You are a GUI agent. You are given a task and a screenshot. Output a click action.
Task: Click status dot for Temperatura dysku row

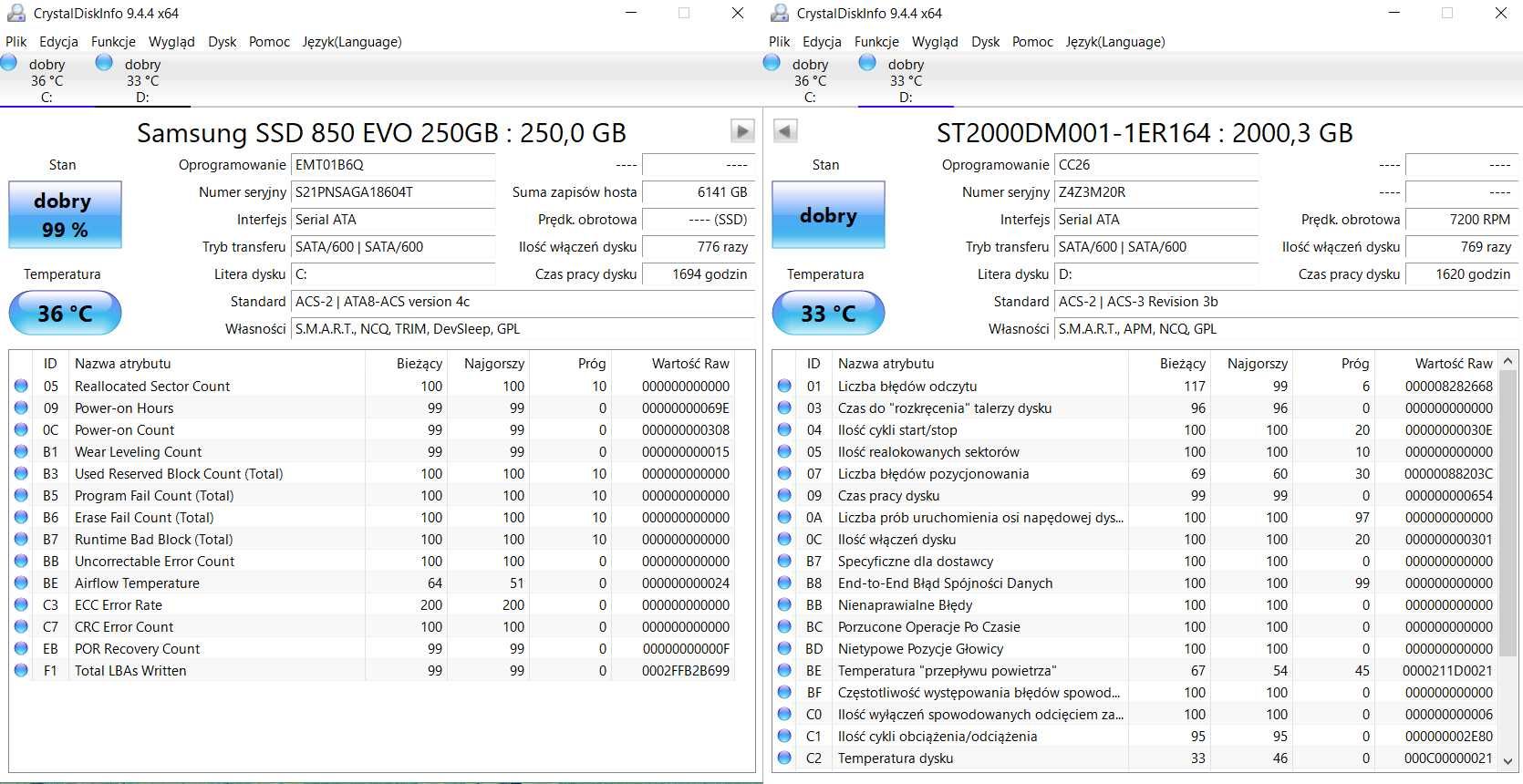(784, 758)
